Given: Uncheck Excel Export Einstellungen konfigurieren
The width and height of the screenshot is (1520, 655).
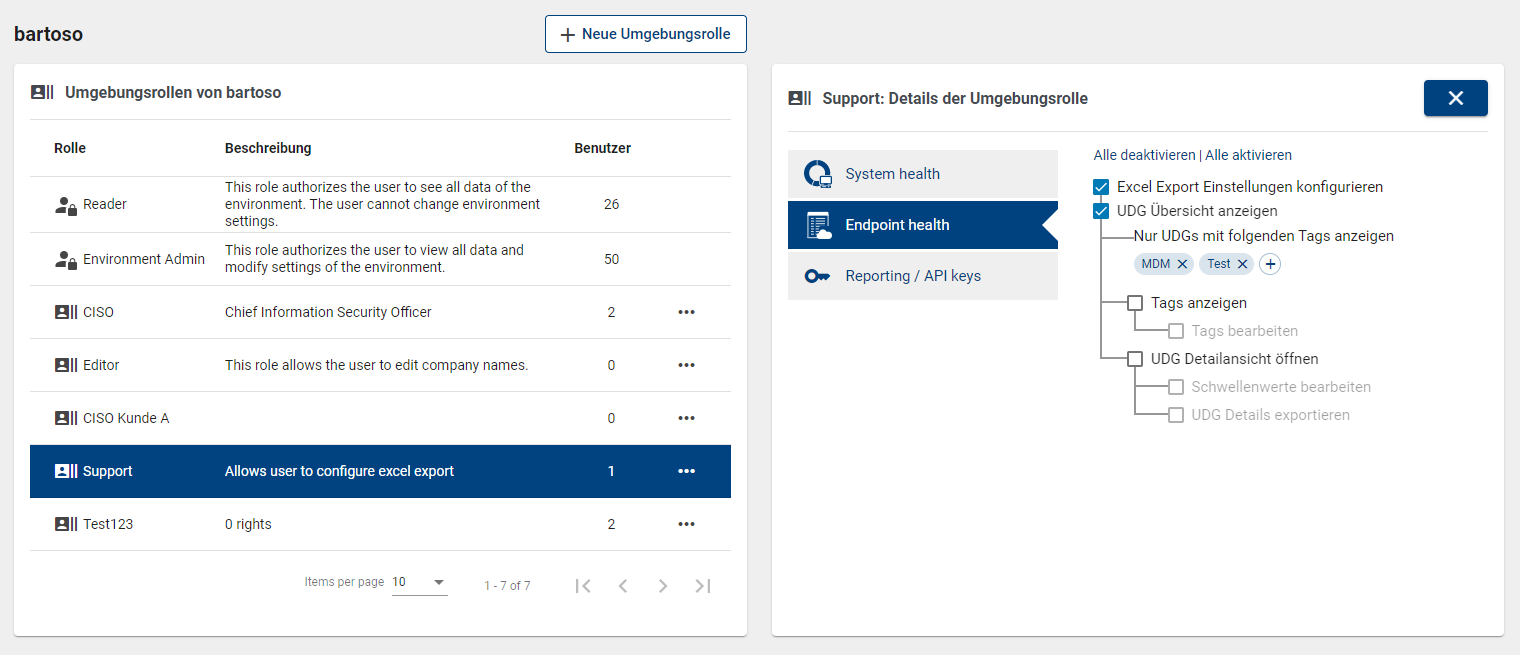Looking at the screenshot, I should coord(1101,187).
